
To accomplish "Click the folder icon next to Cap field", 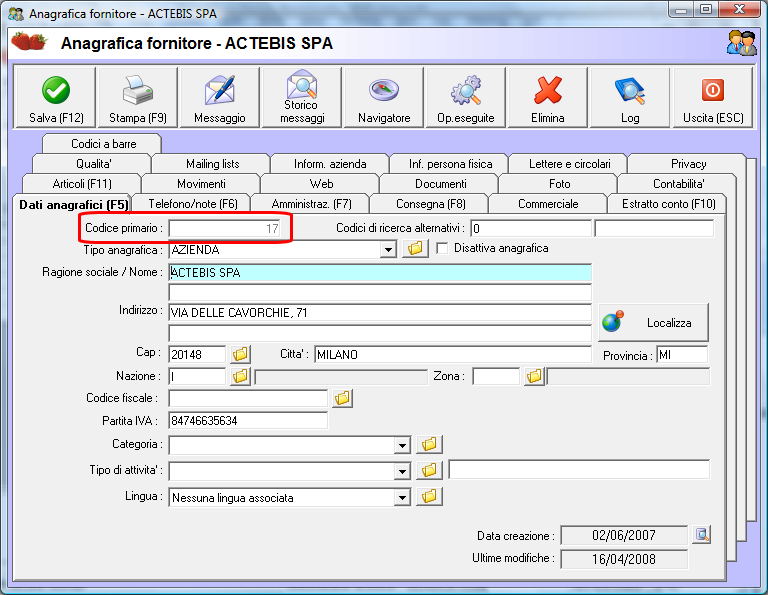I will pyautogui.click(x=240, y=354).
